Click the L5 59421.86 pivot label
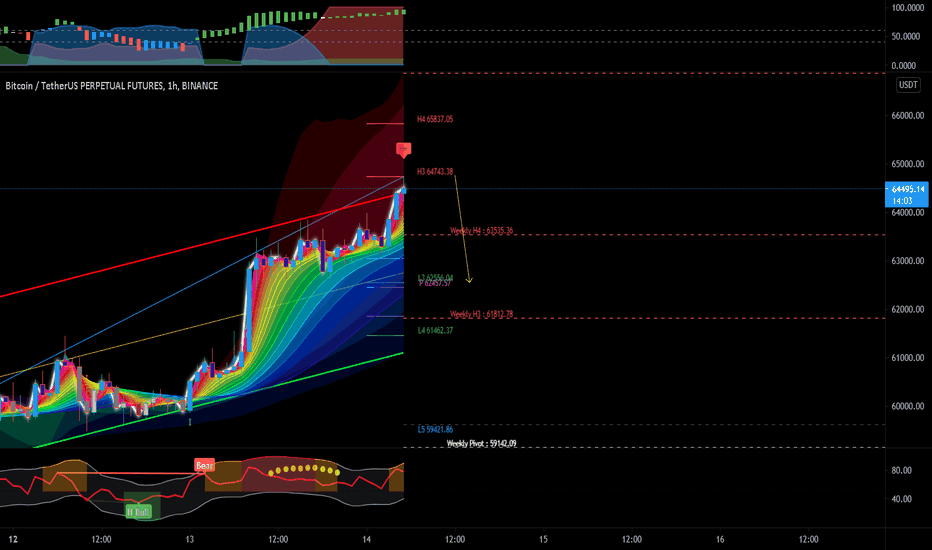 [x=435, y=429]
